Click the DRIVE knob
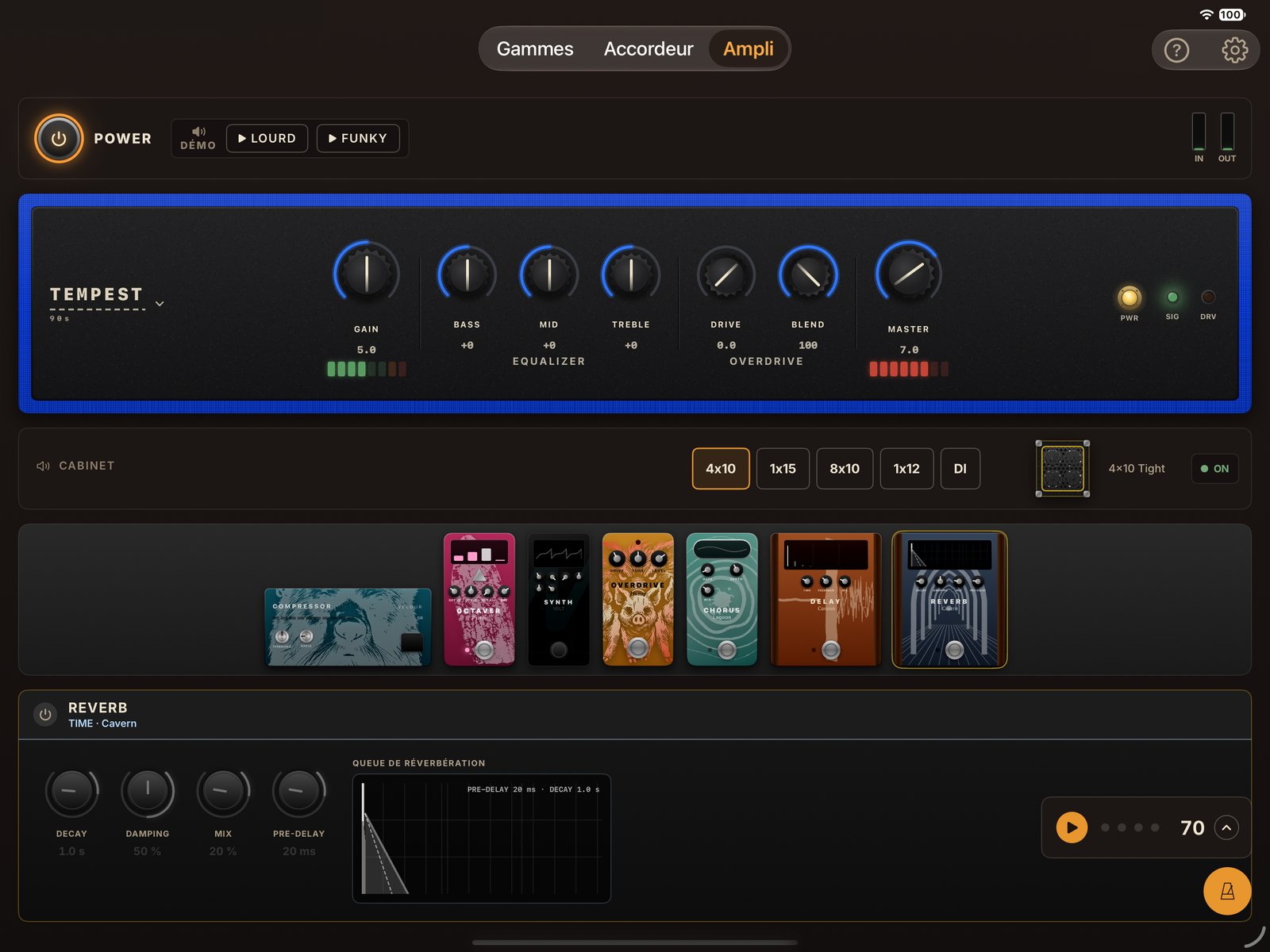This screenshot has width=1270, height=952. (x=725, y=274)
